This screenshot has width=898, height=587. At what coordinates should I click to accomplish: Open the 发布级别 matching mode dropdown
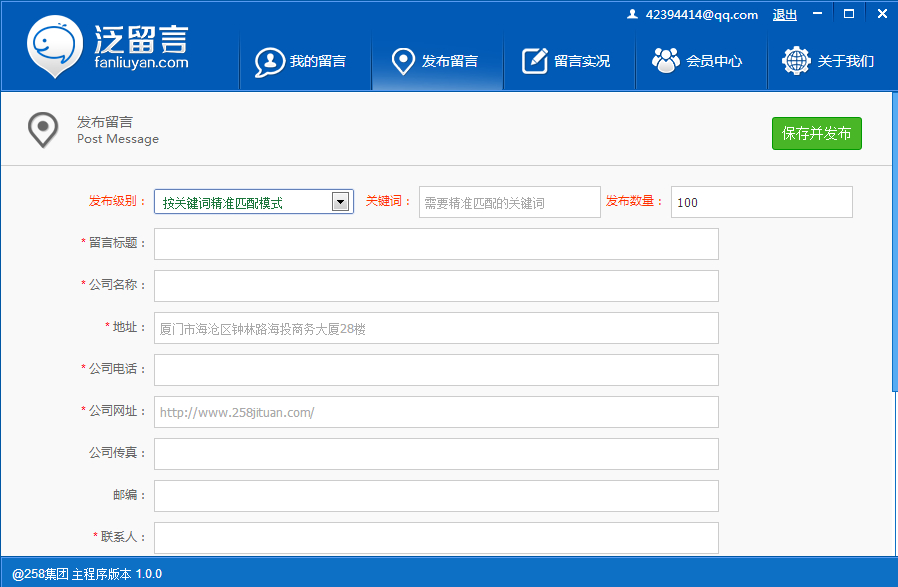point(340,201)
